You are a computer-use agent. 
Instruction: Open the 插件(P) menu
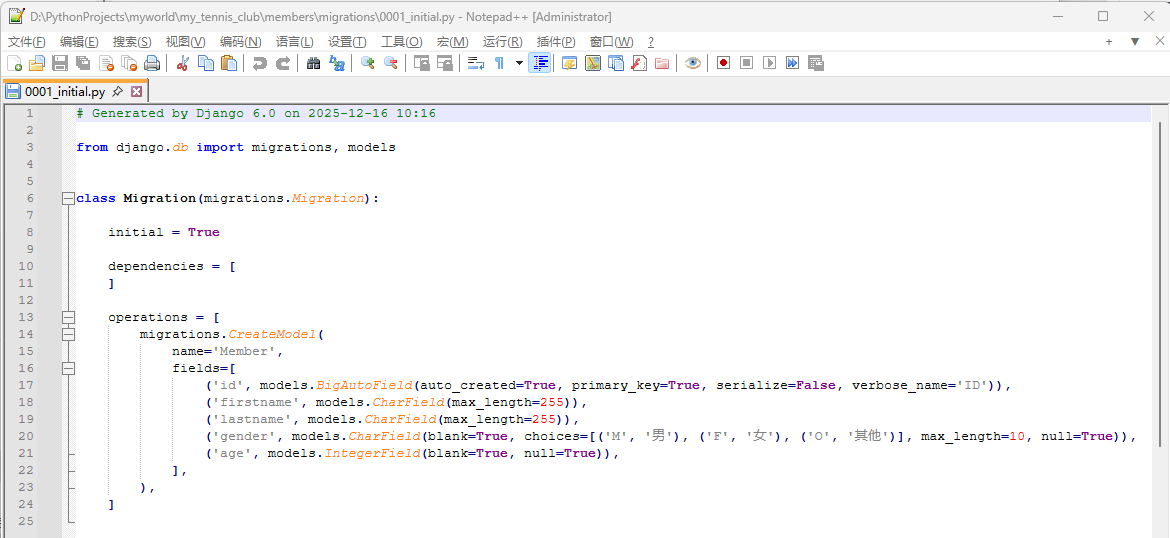(x=557, y=42)
